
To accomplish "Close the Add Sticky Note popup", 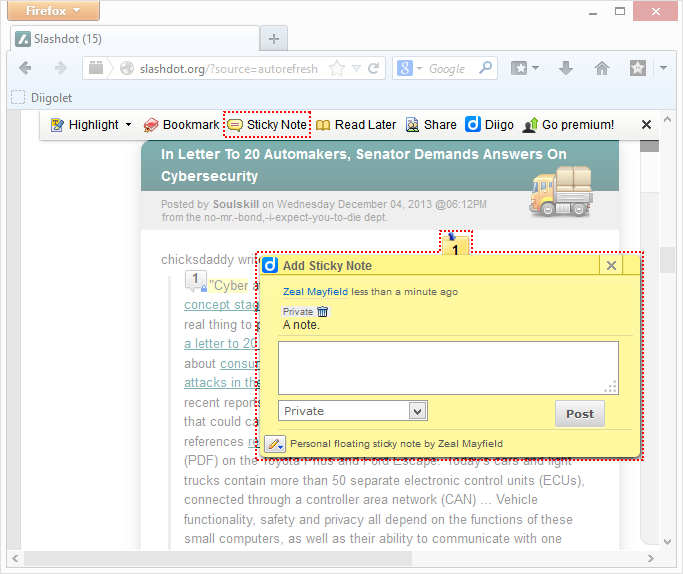I will (611, 265).
